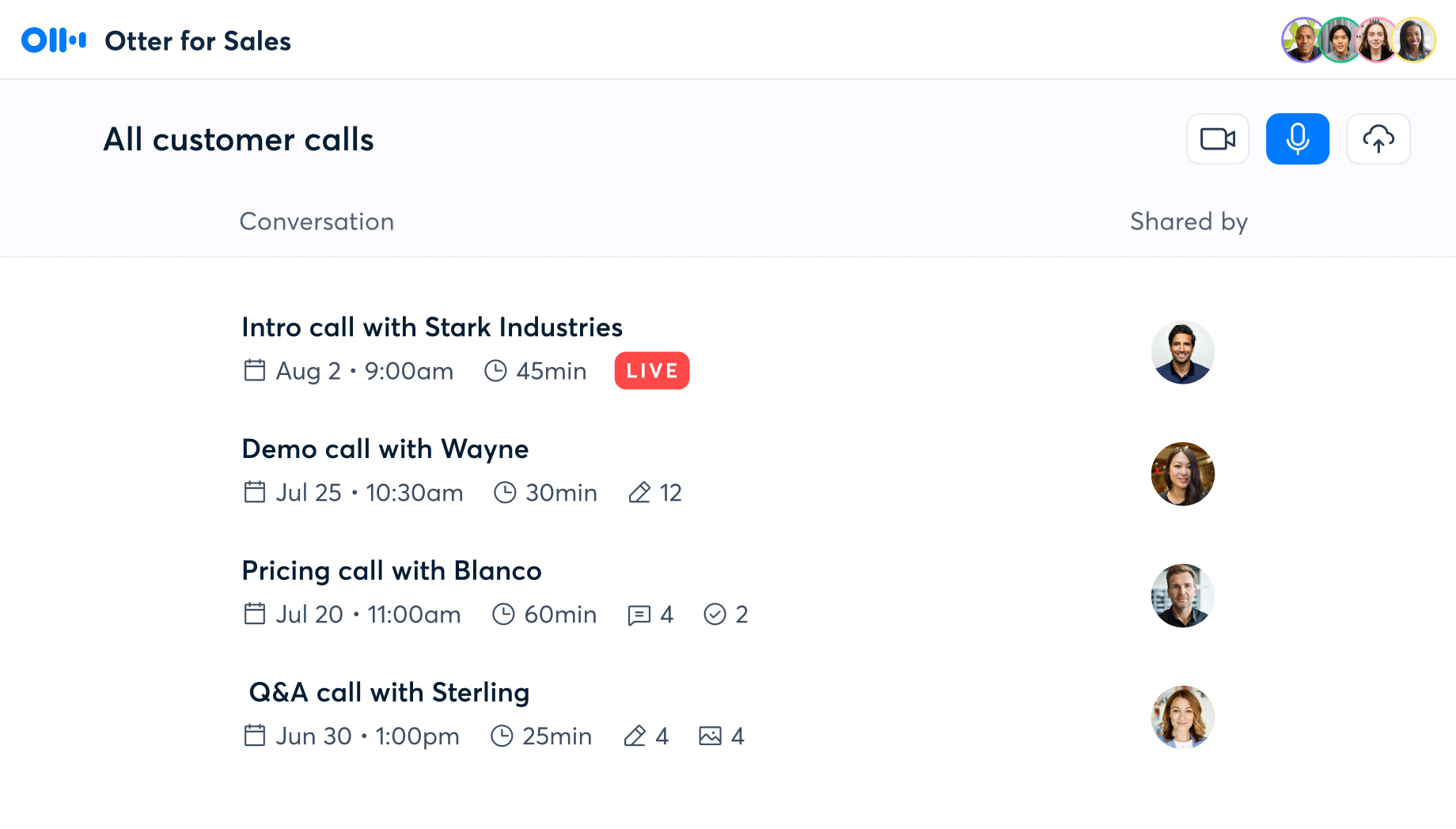Viewport: 1456px width, 829px height.
Task: Start recording with the blue microphone button
Action: [1297, 139]
